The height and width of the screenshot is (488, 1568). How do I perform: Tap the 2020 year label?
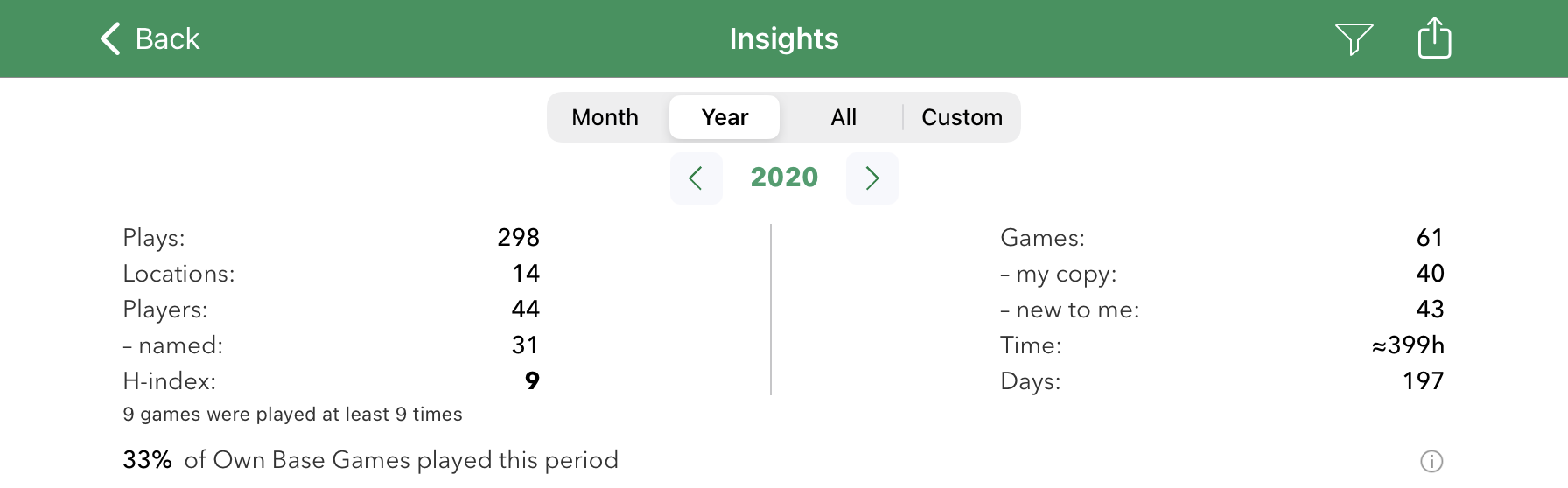click(x=784, y=178)
